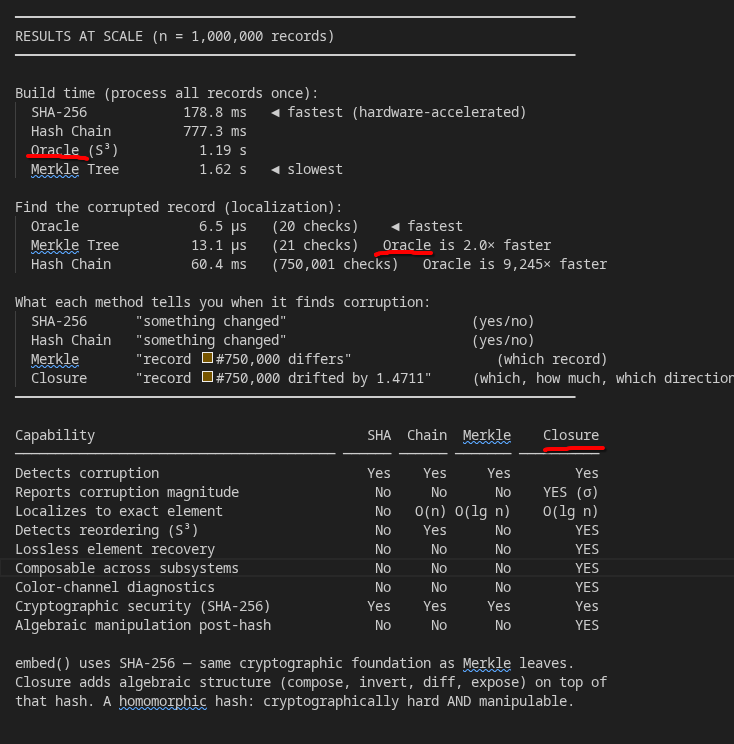Select the value "777.3 ms" for Hash Chain
The height and width of the screenshot is (744, 734).
(215, 131)
